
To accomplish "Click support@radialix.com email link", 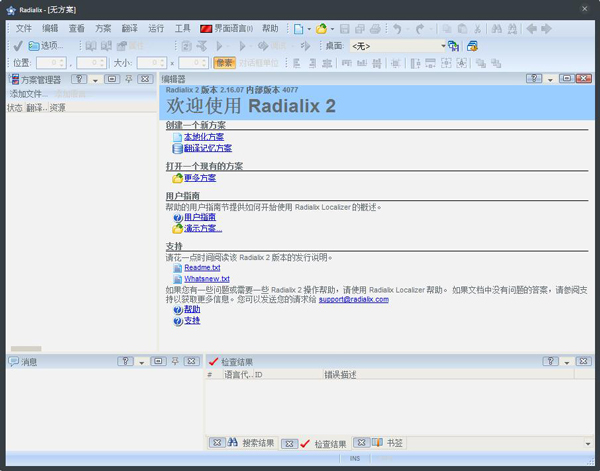I will pos(354,299).
